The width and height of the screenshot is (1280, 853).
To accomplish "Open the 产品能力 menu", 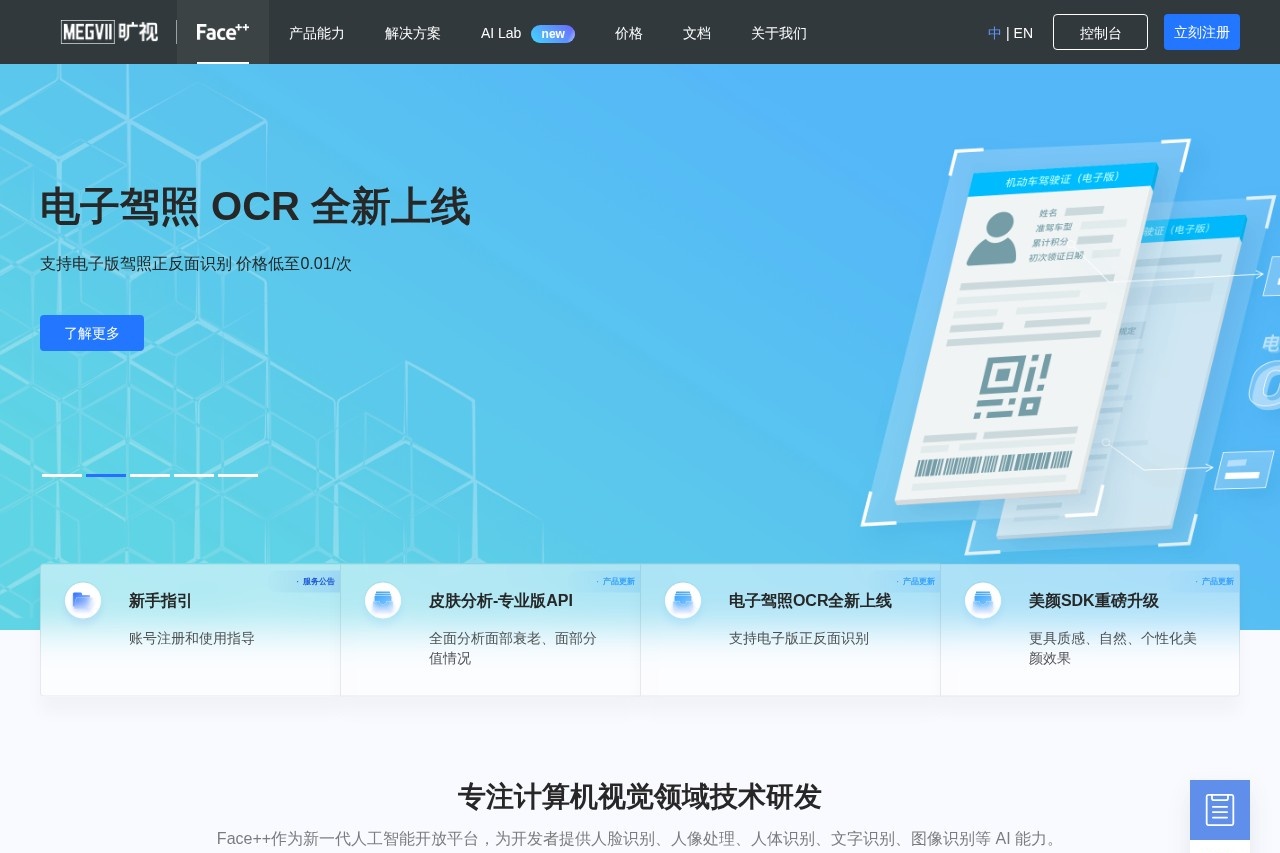I will pyautogui.click(x=317, y=33).
